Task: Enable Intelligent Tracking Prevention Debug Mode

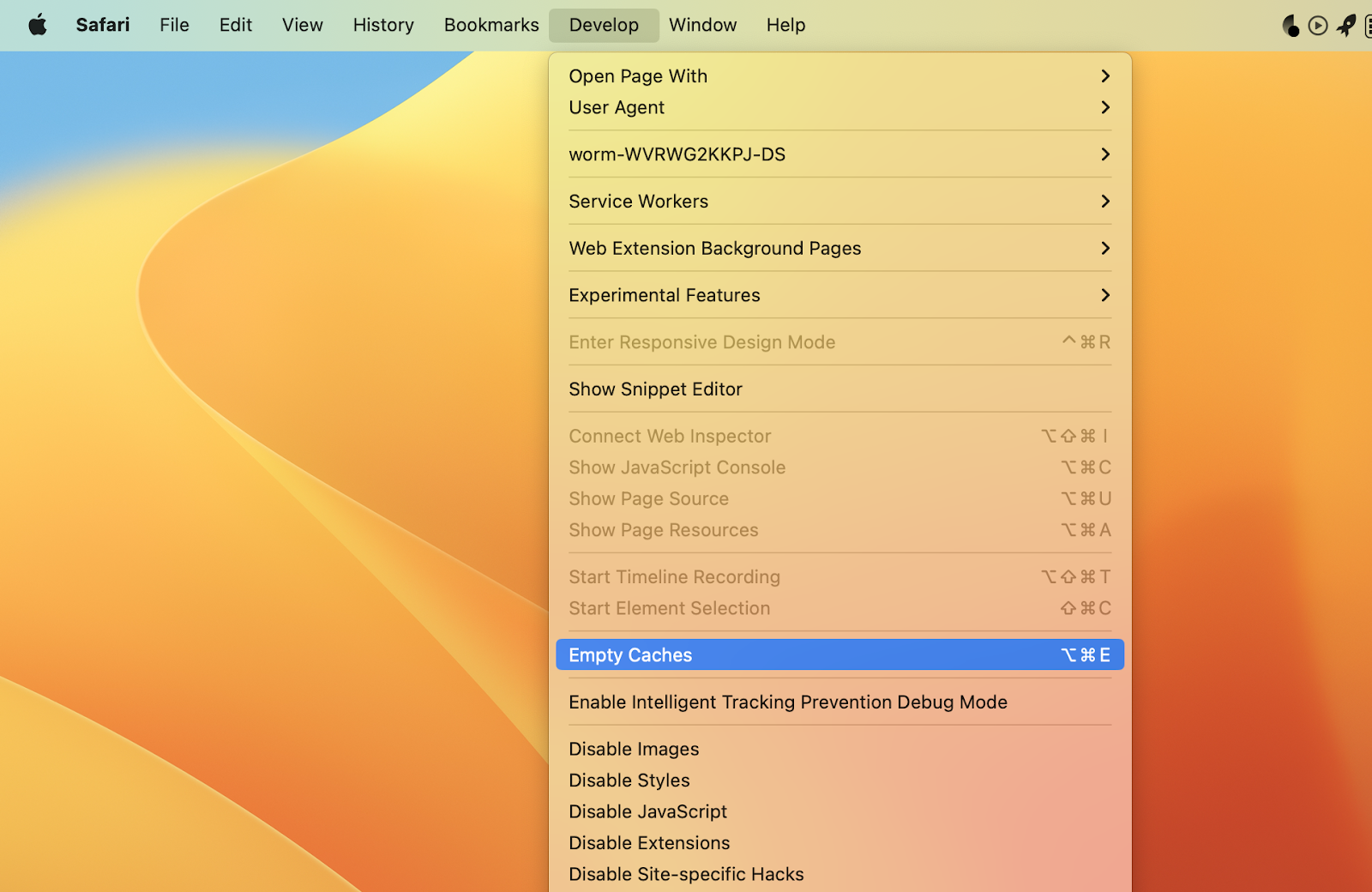Action: coord(839,702)
